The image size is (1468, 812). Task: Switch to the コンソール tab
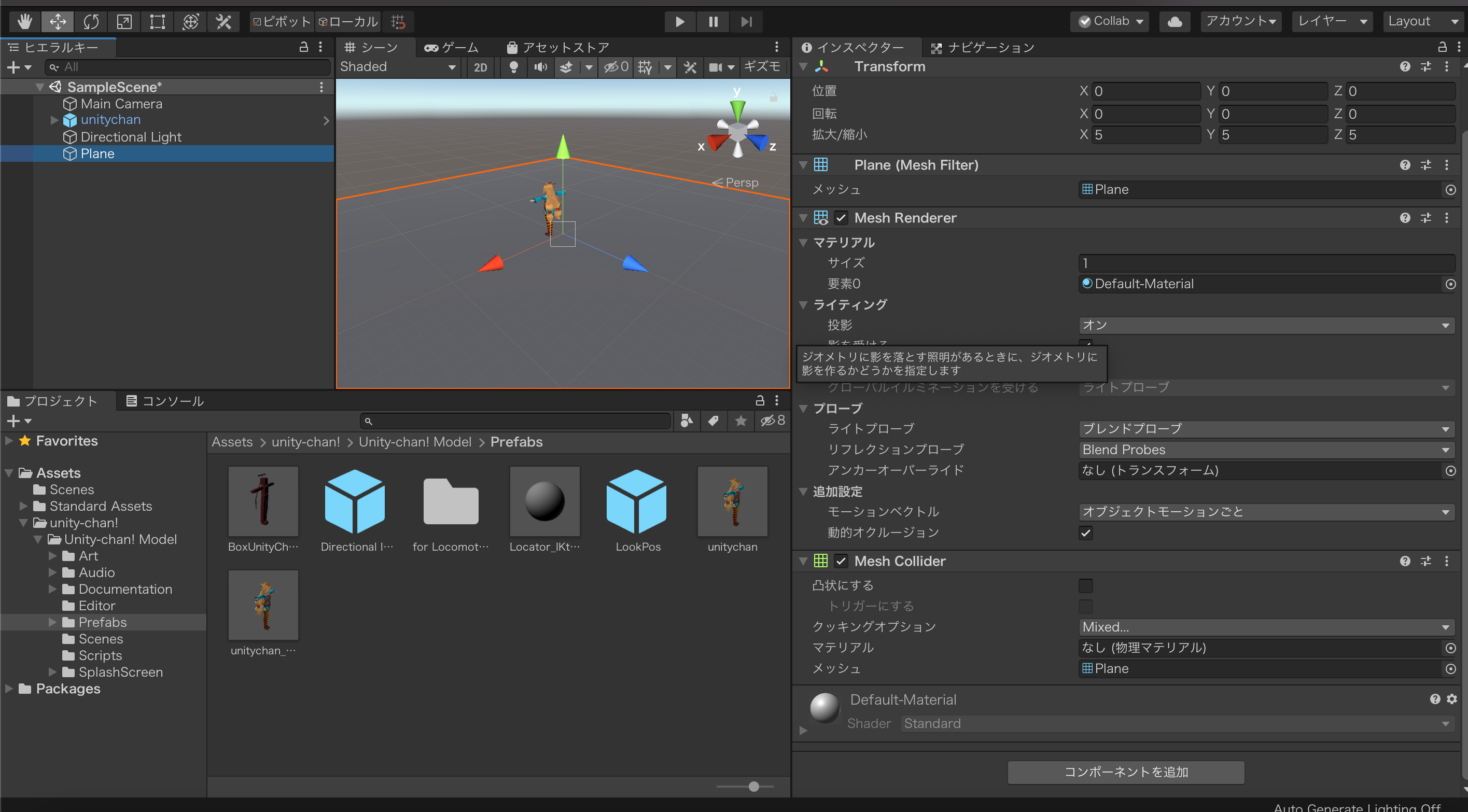coord(165,401)
